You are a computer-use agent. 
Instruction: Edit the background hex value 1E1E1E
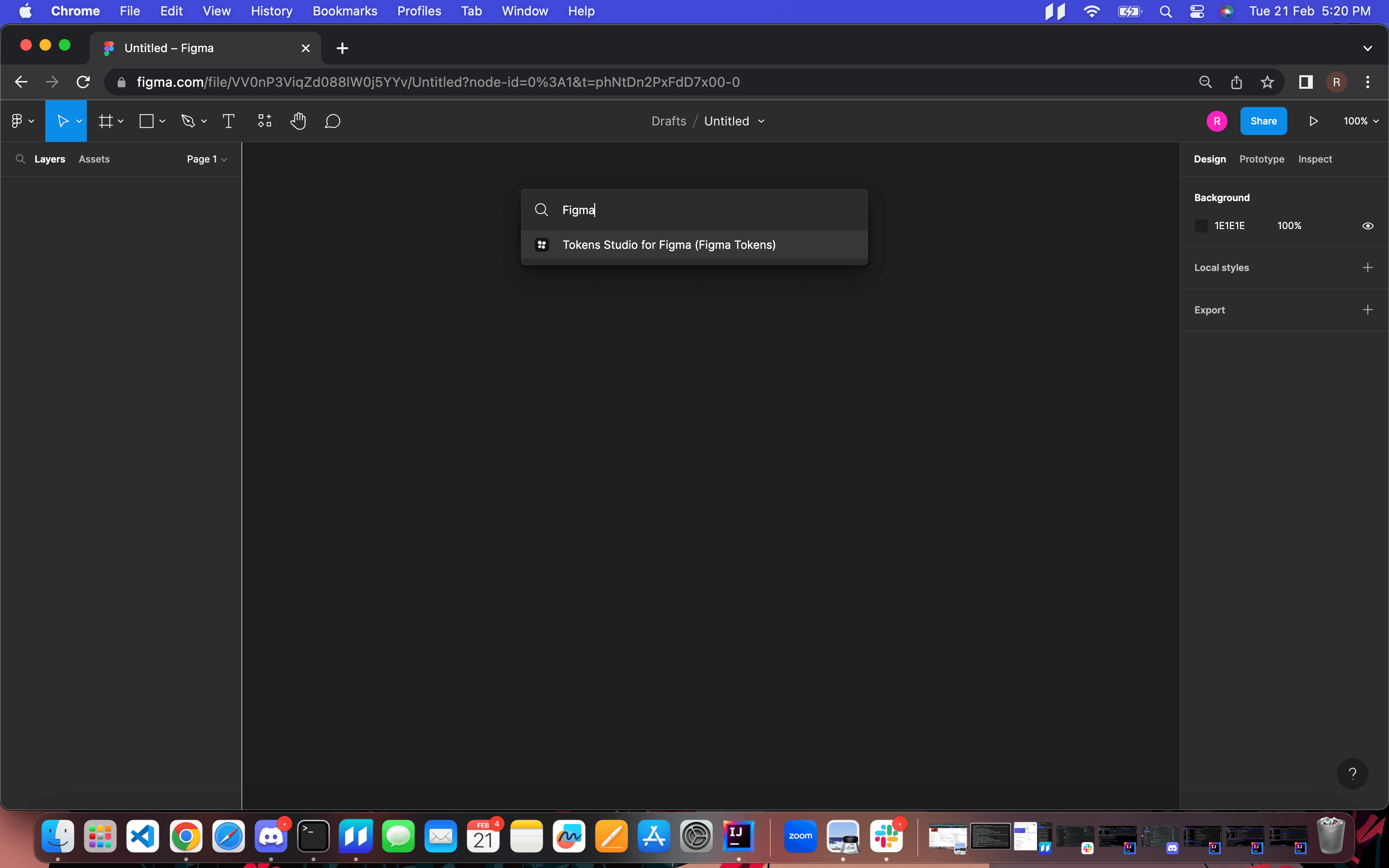(x=1229, y=226)
